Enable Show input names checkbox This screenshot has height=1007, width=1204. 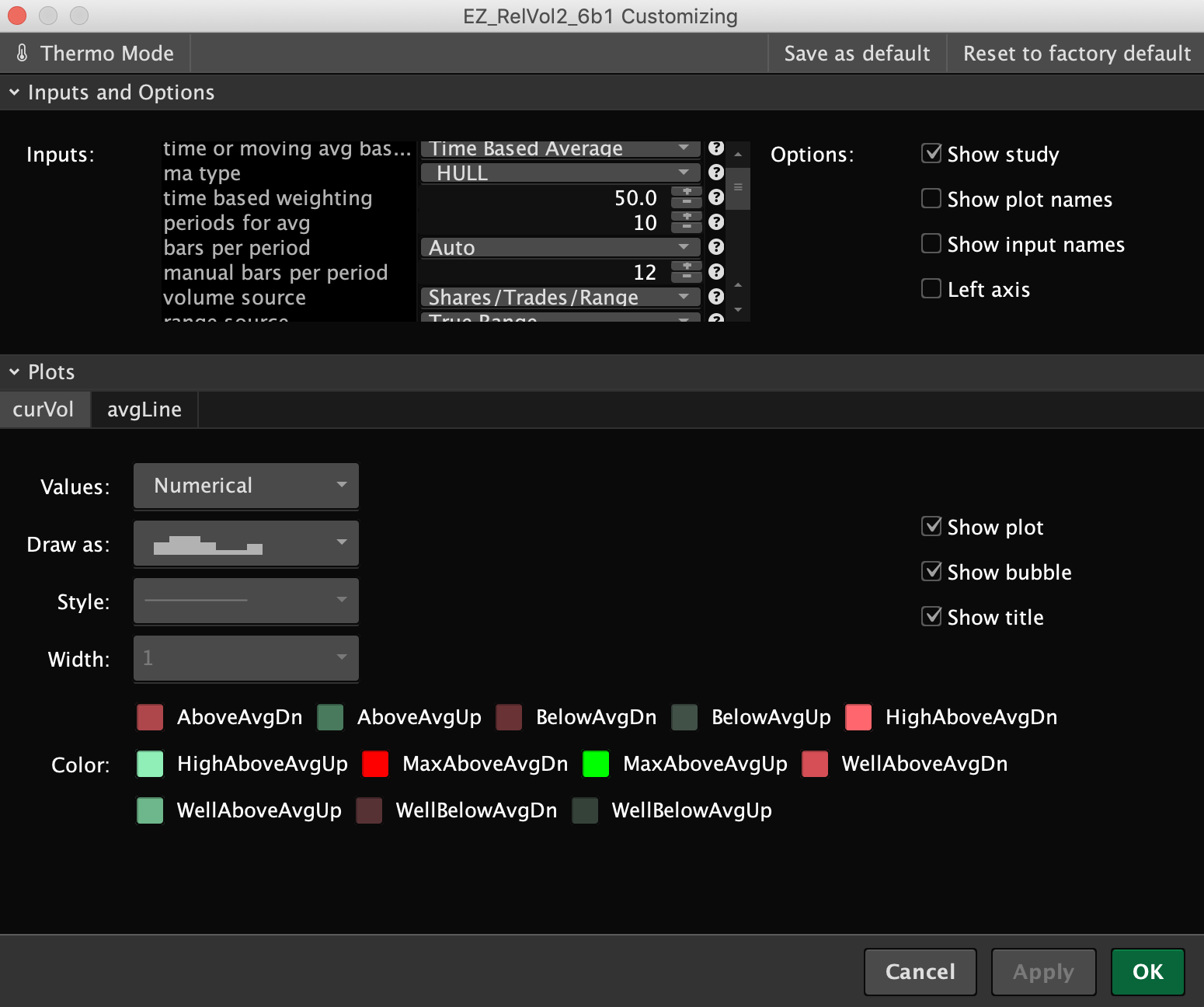coord(931,243)
